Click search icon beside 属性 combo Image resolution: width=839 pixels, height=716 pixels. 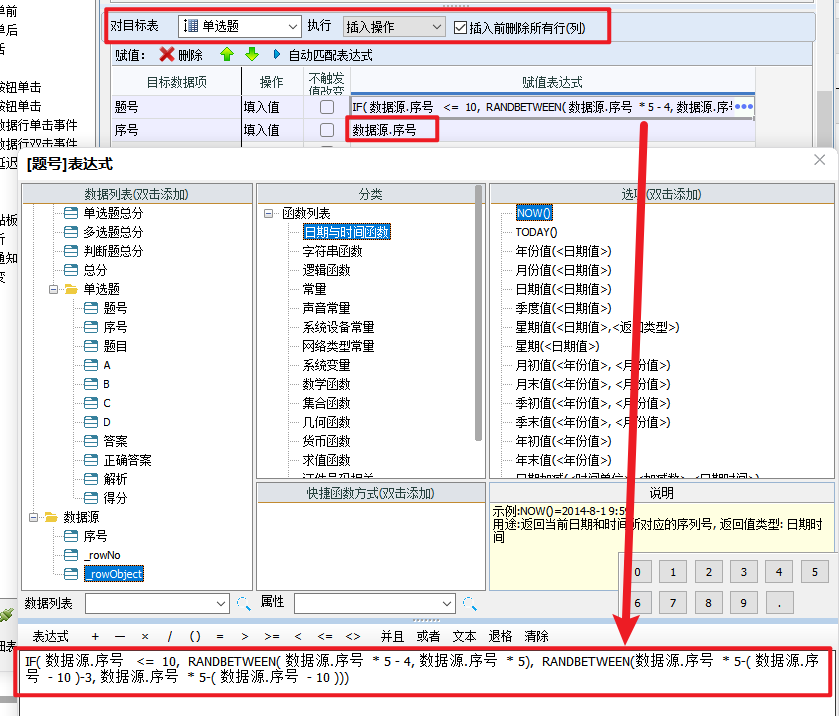point(470,604)
